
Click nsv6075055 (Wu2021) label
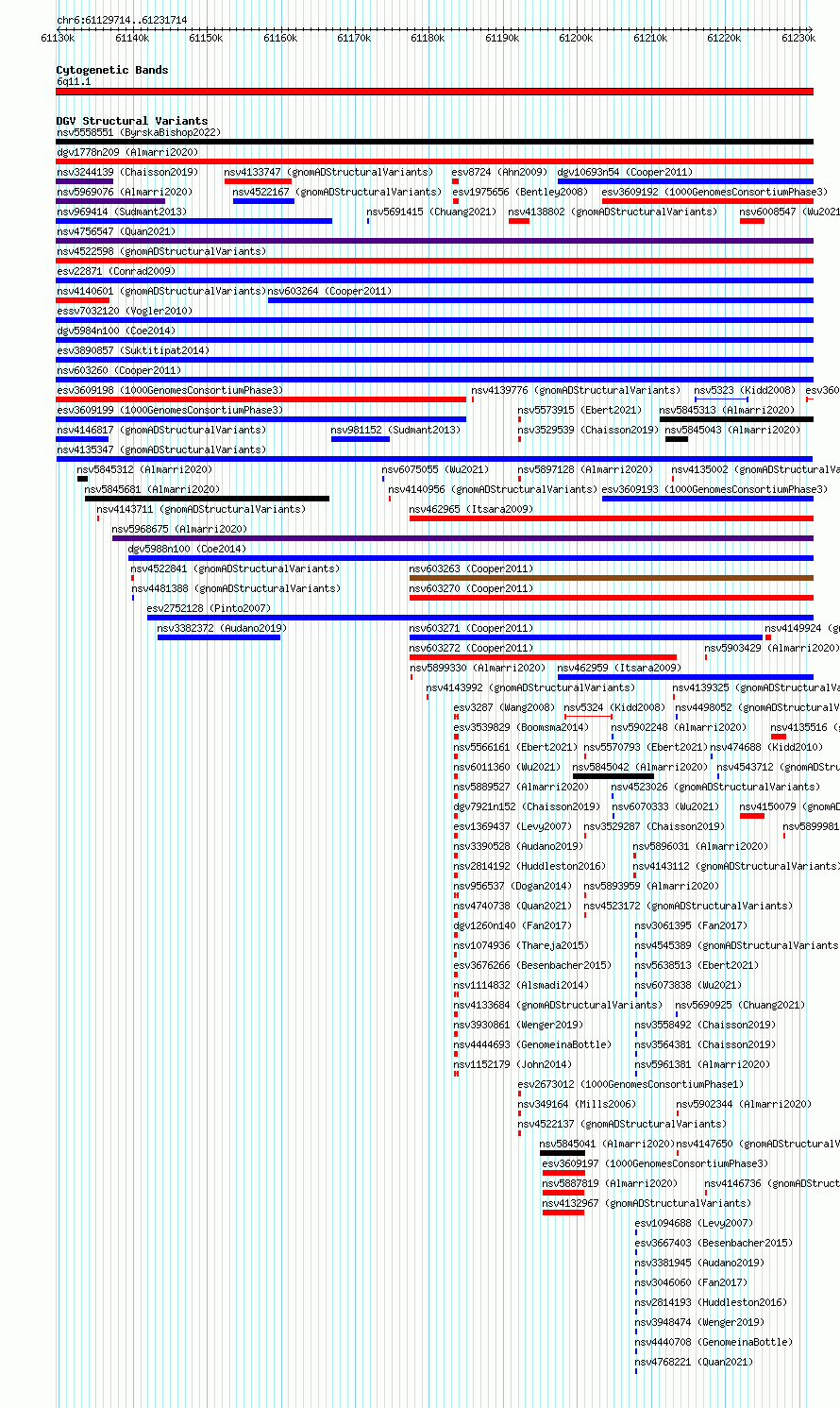(436, 470)
